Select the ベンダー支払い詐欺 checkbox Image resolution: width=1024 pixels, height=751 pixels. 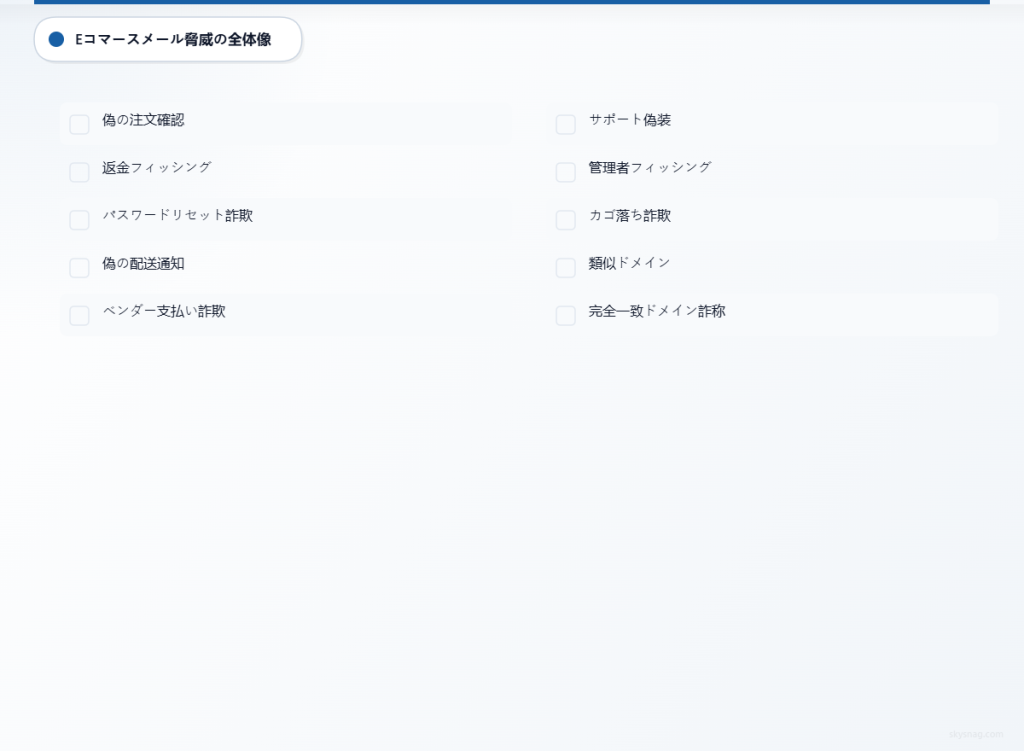[79, 315]
